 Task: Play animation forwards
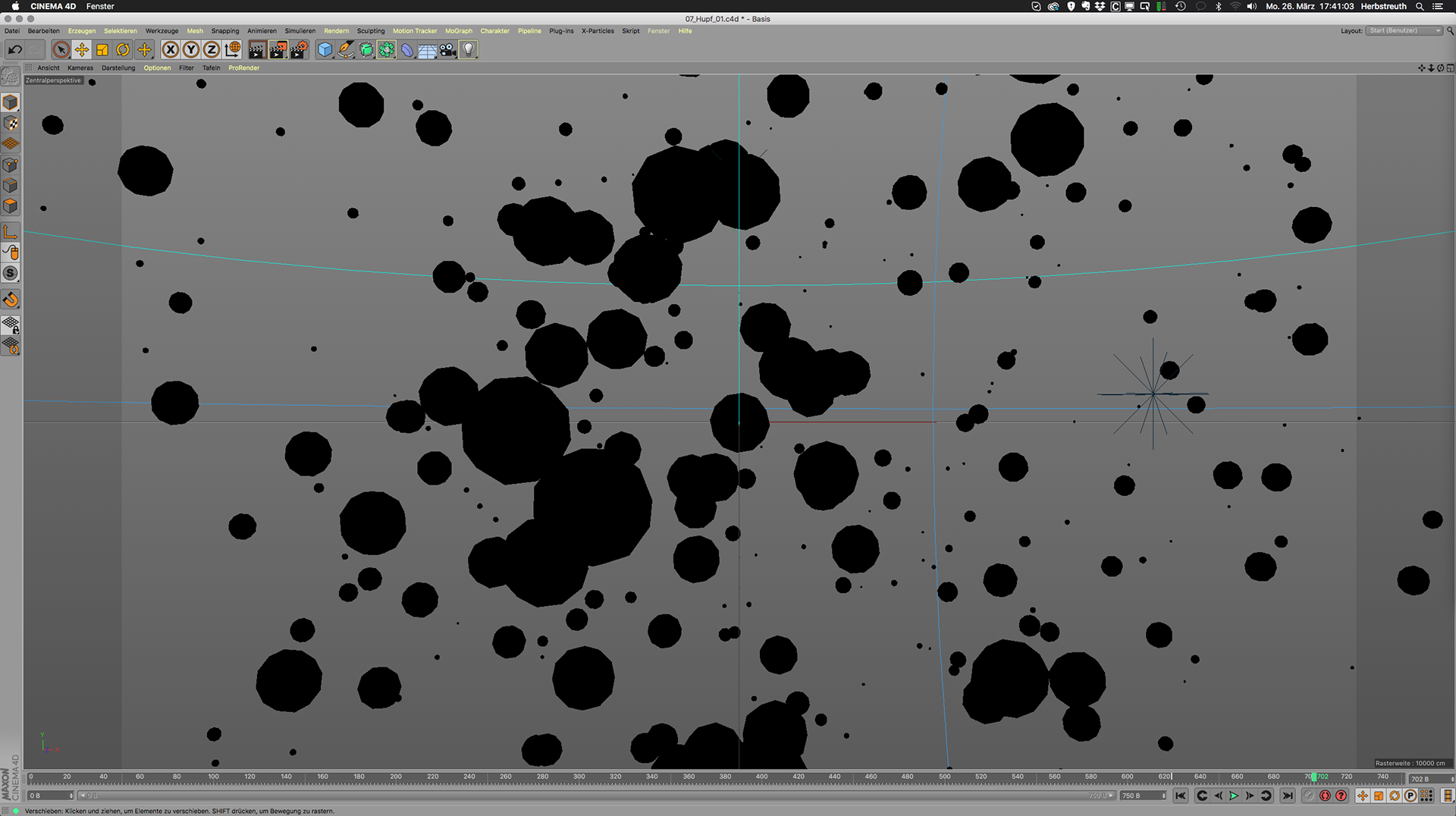coord(1234,796)
